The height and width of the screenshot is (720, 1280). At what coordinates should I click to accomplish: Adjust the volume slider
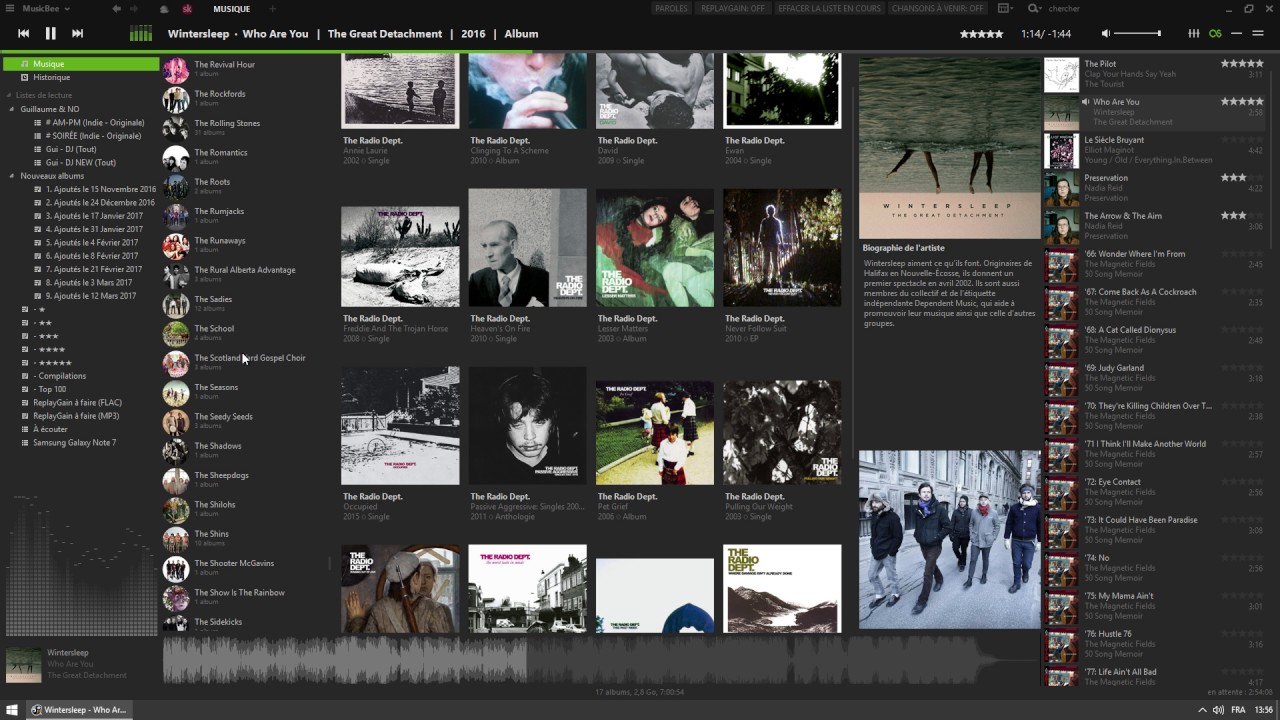point(1138,34)
